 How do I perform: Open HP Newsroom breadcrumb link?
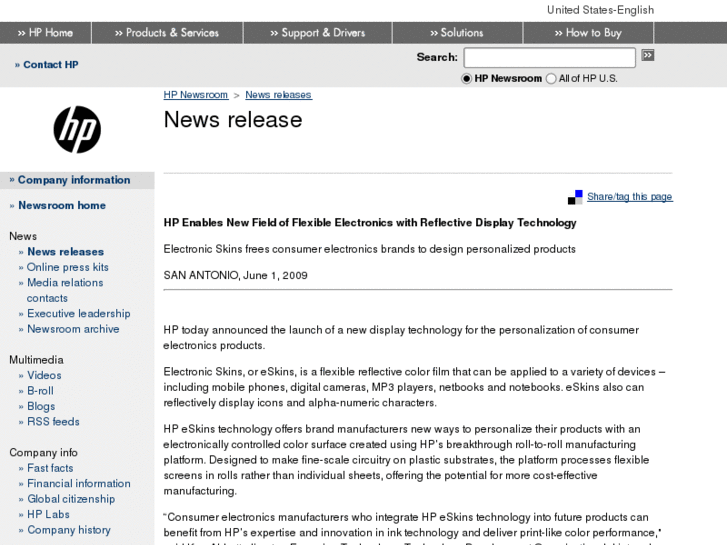[x=196, y=95]
